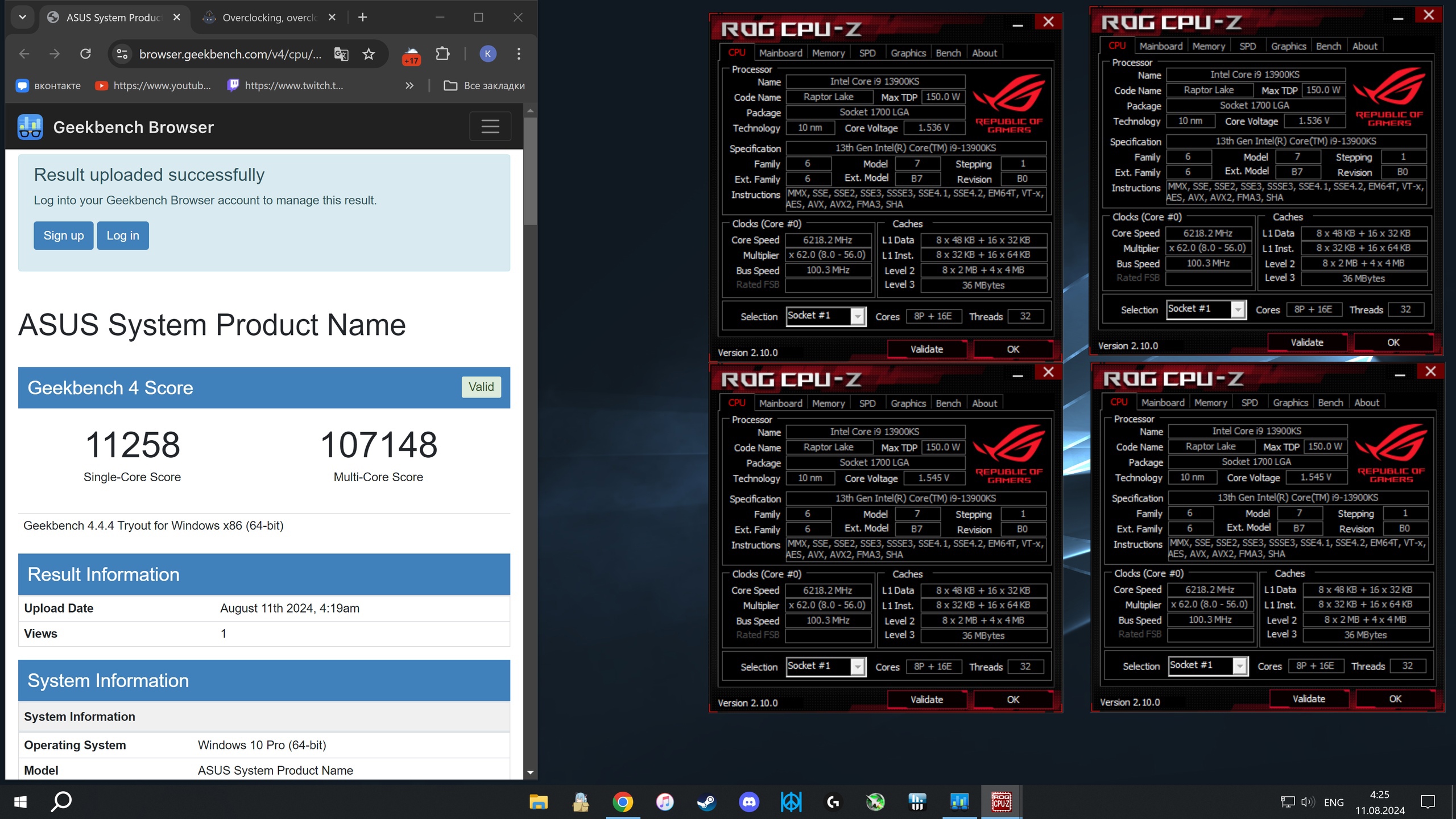The height and width of the screenshot is (819, 1456).
Task: Open ROG CPU-Z taskbar icon
Action: [1001, 803]
